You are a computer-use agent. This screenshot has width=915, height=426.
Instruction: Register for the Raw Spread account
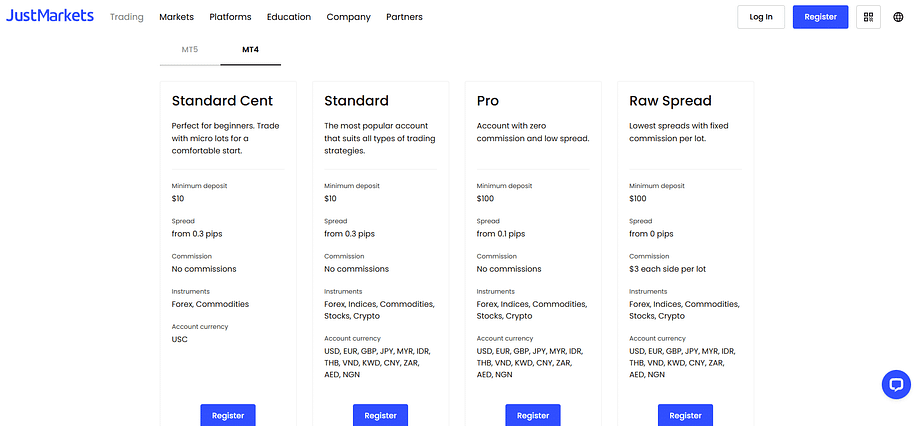click(x=685, y=415)
